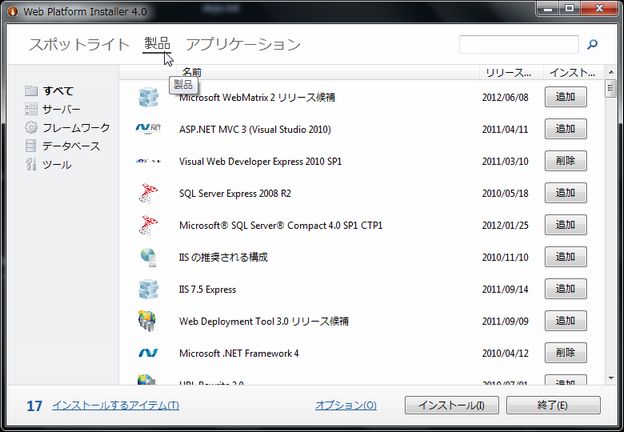Screen dimensions: 624x432
Task: Click the 終了(E) button
Action: 553,405
